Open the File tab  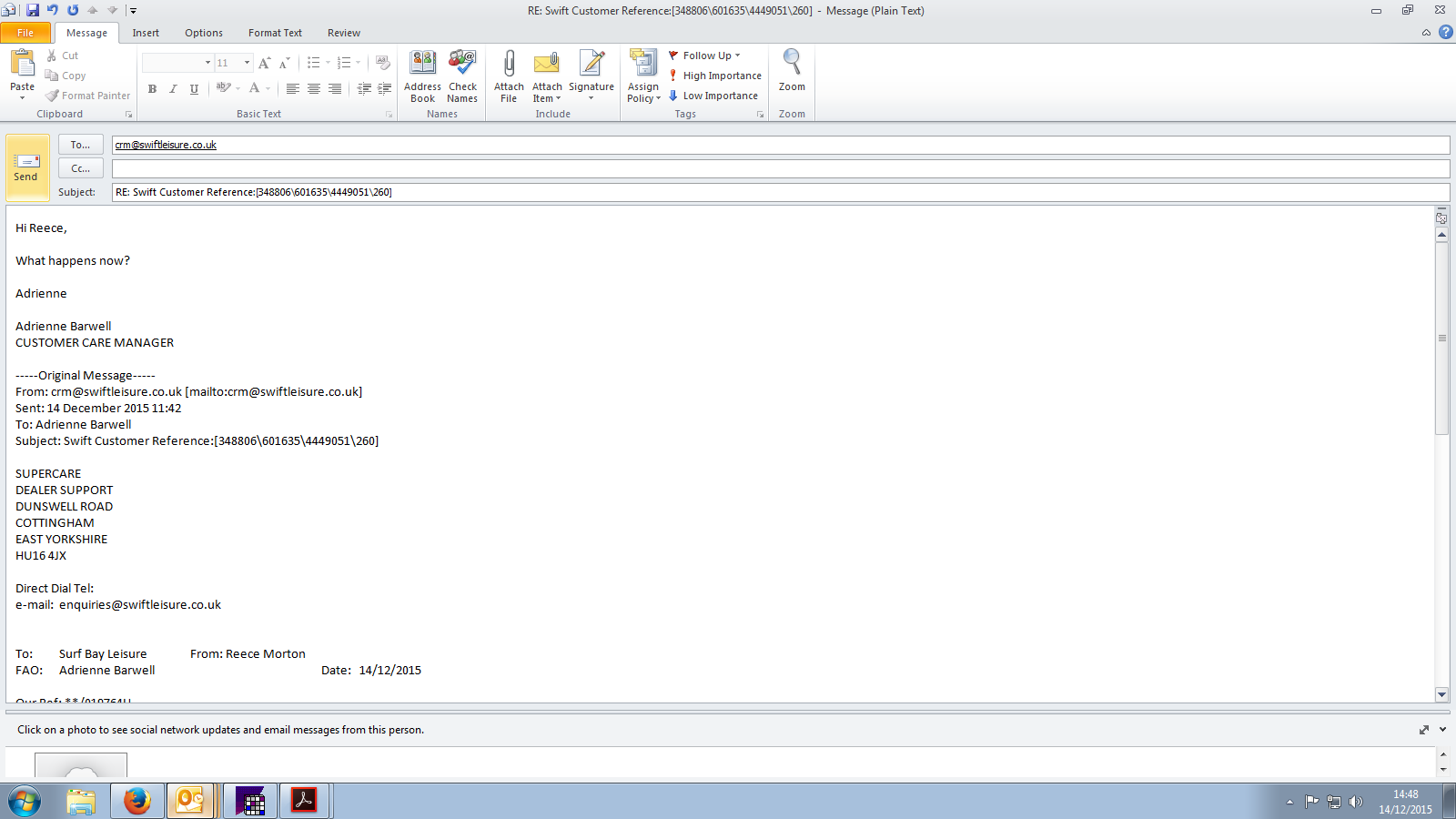click(25, 33)
